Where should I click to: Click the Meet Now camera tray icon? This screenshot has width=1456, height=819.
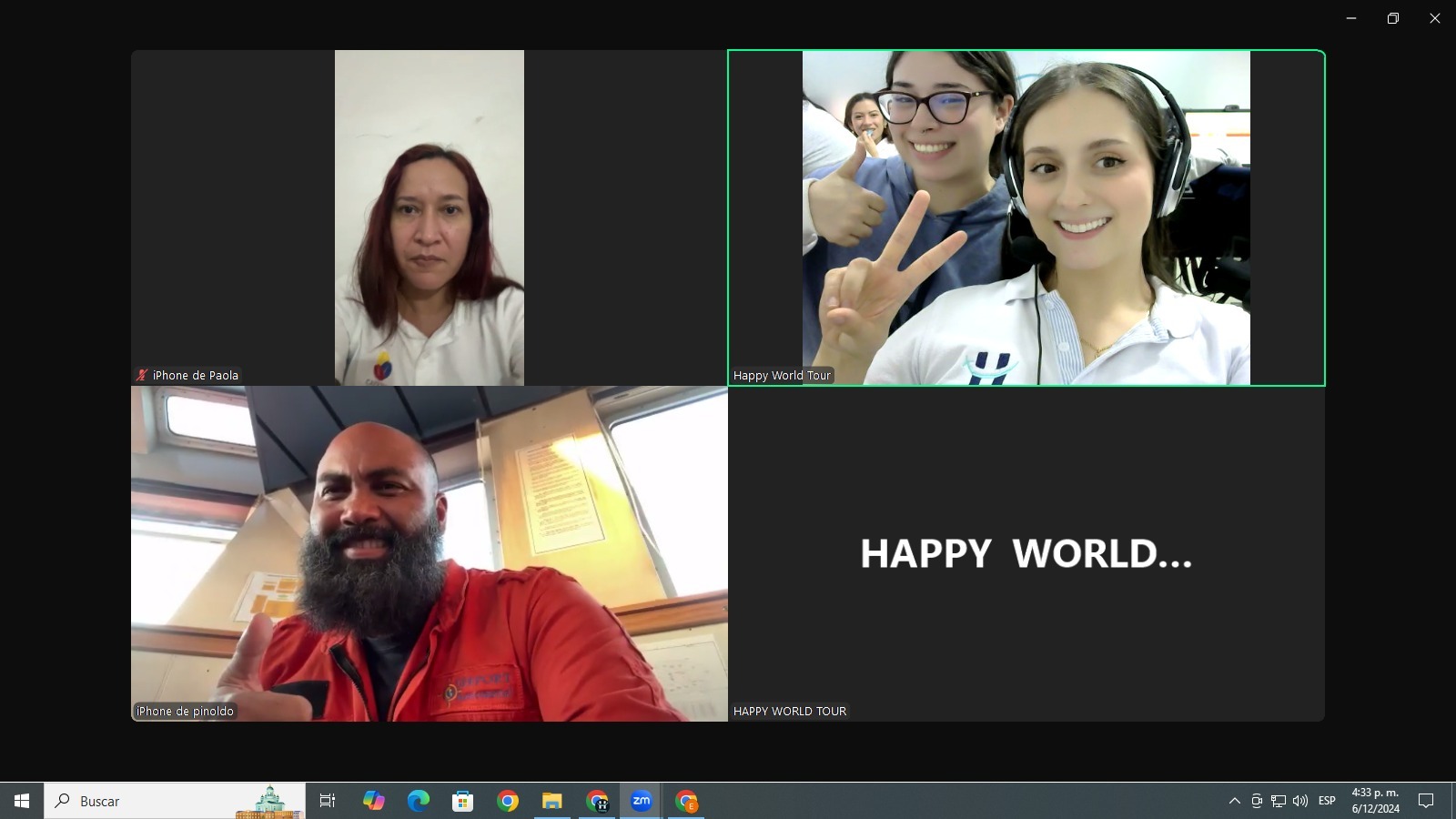(1257, 801)
